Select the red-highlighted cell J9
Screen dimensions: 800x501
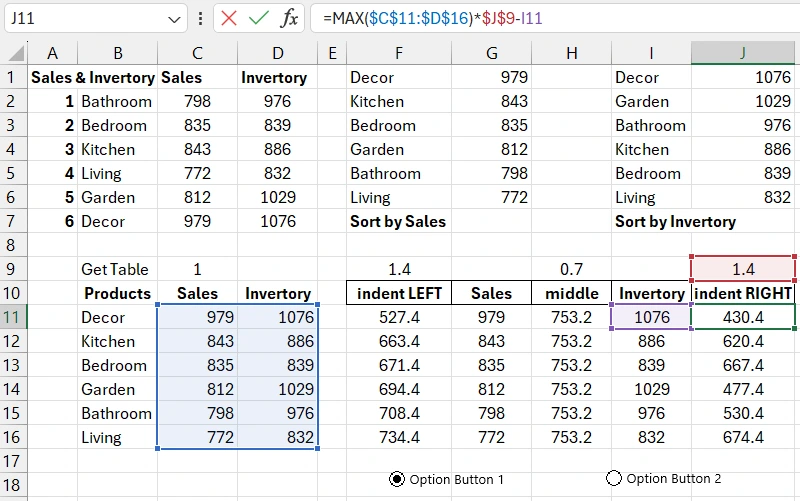[x=743, y=269]
